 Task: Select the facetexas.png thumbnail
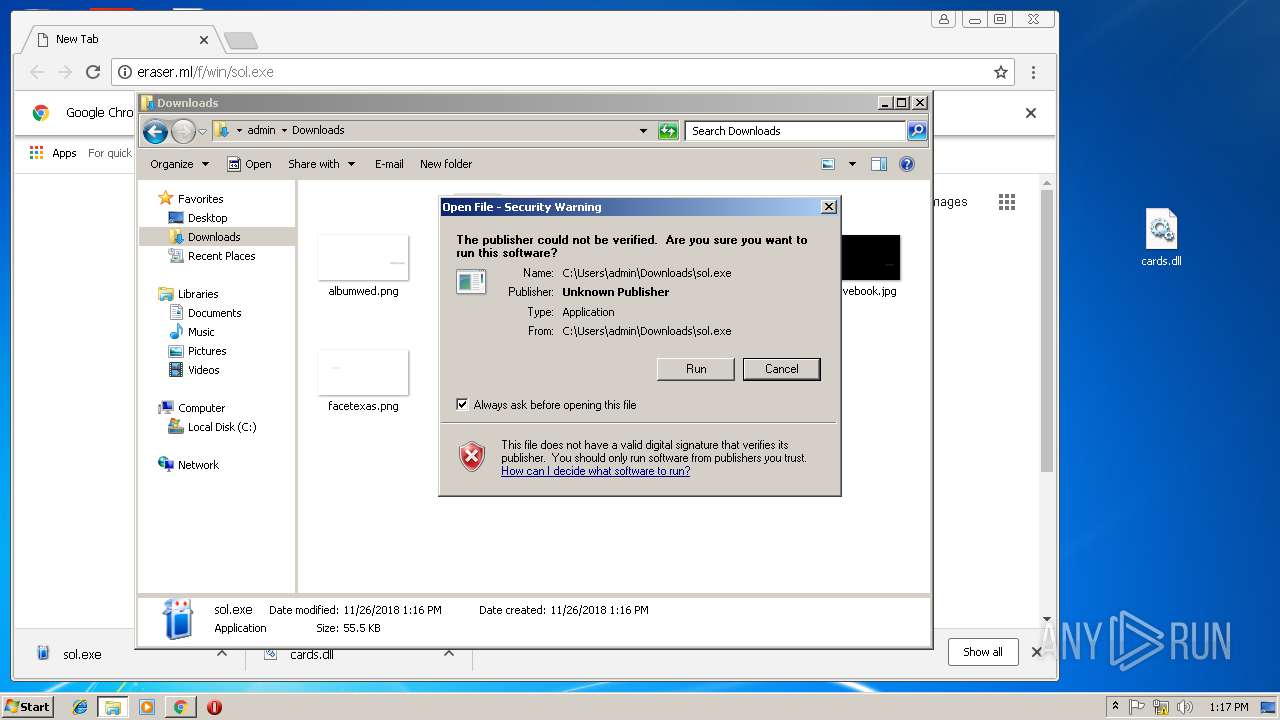(363, 373)
